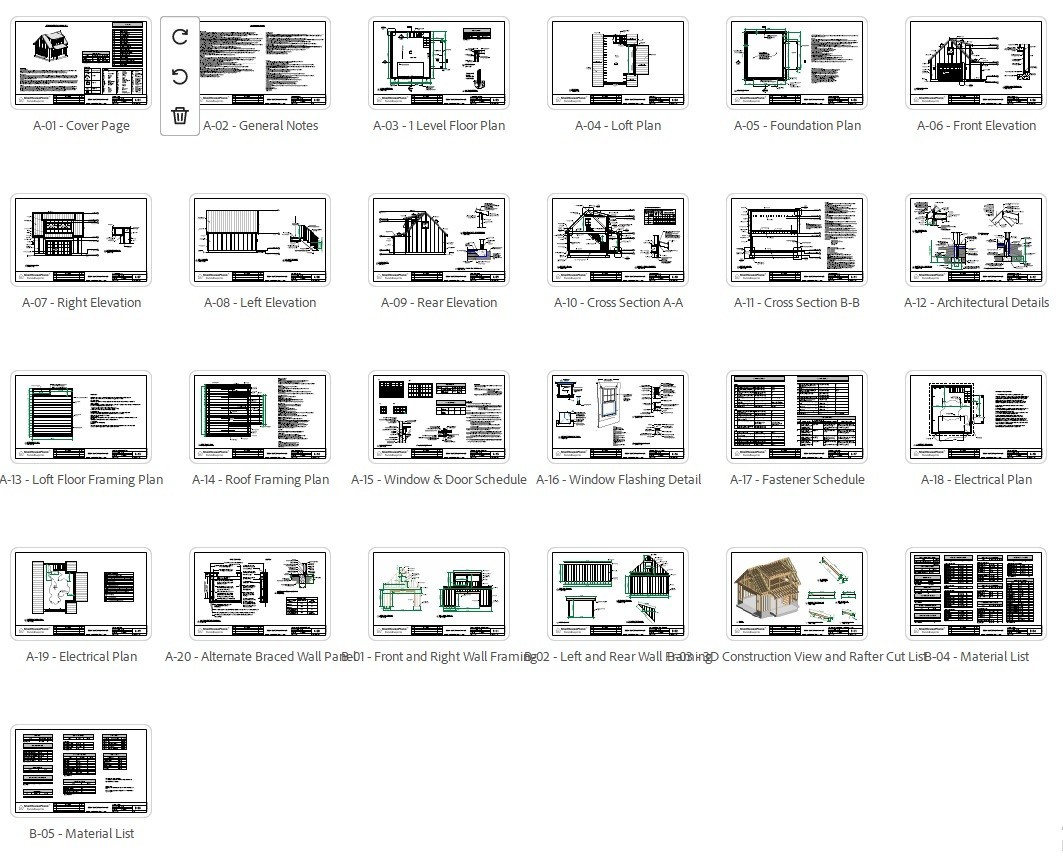
Task: Select the A-08 Left Elevation thumbnail
Action: [260, 240]
